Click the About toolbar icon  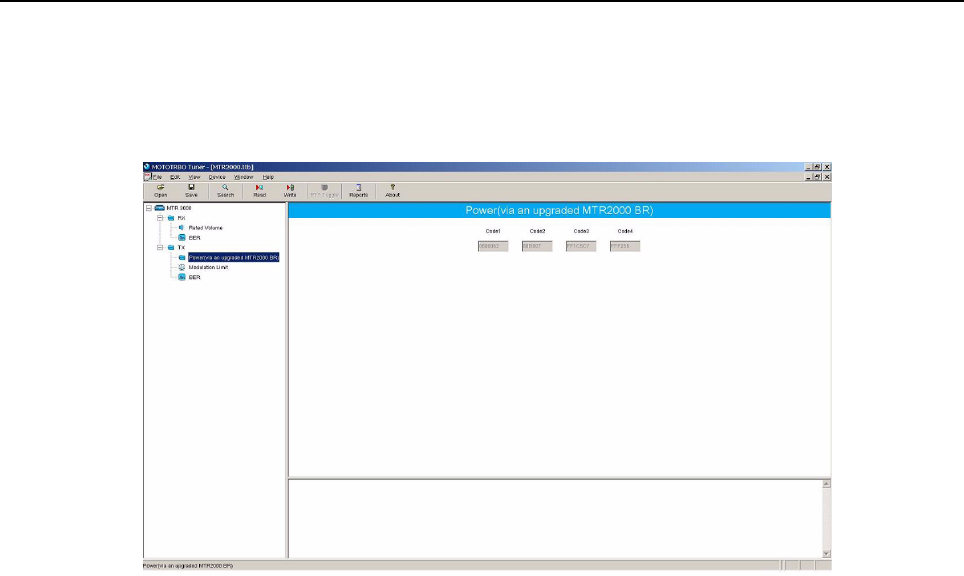point(392,187)
